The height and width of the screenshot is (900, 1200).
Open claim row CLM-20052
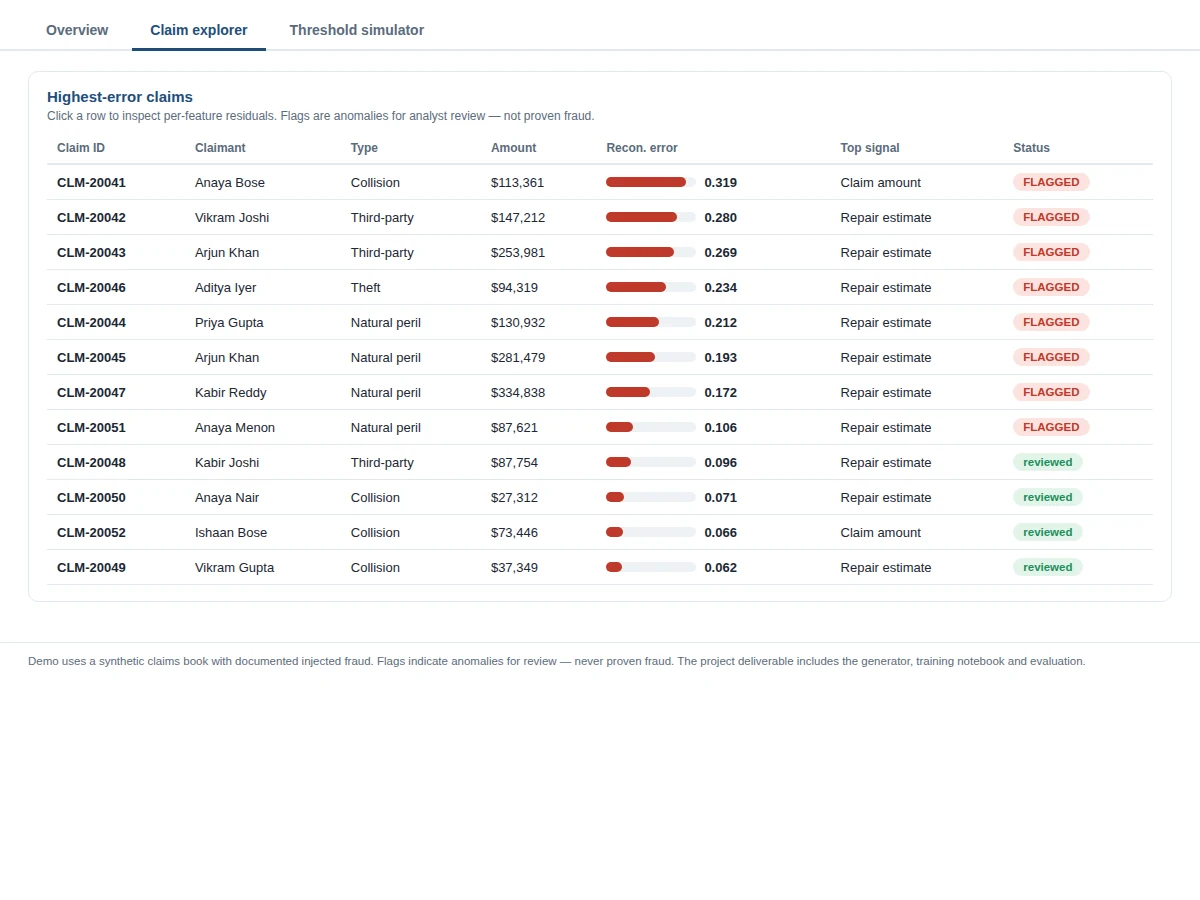click(x=600, y=532)
